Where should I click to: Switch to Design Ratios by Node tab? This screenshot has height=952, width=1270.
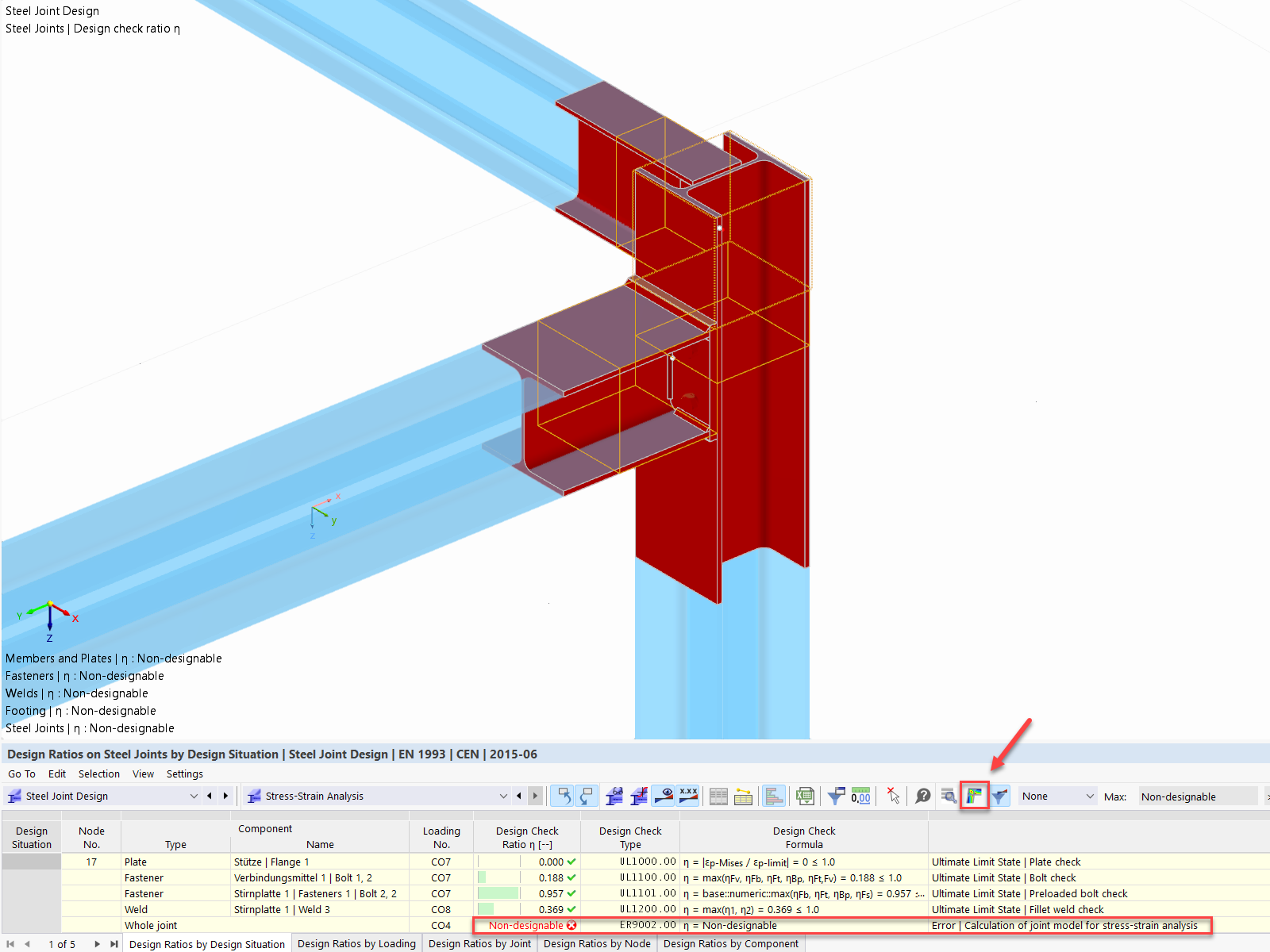pos(597,943)
